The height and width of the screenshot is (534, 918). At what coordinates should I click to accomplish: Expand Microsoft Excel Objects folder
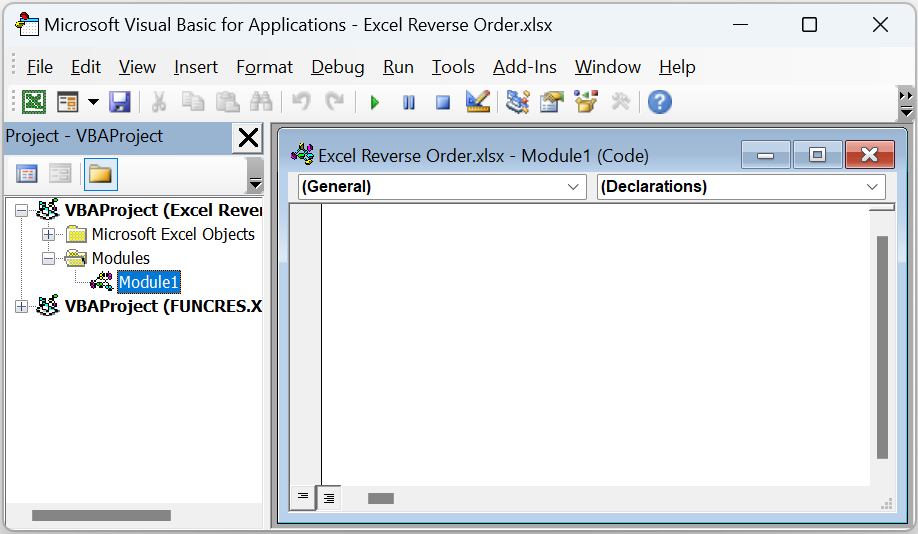click(49, 235)
